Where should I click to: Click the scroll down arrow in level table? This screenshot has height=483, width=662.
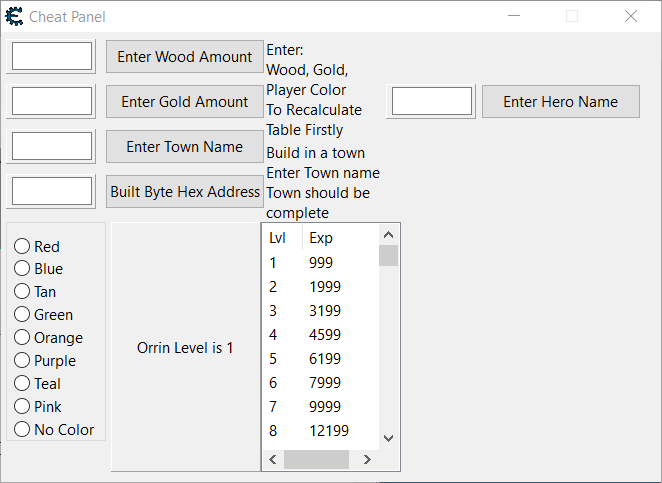389,438
